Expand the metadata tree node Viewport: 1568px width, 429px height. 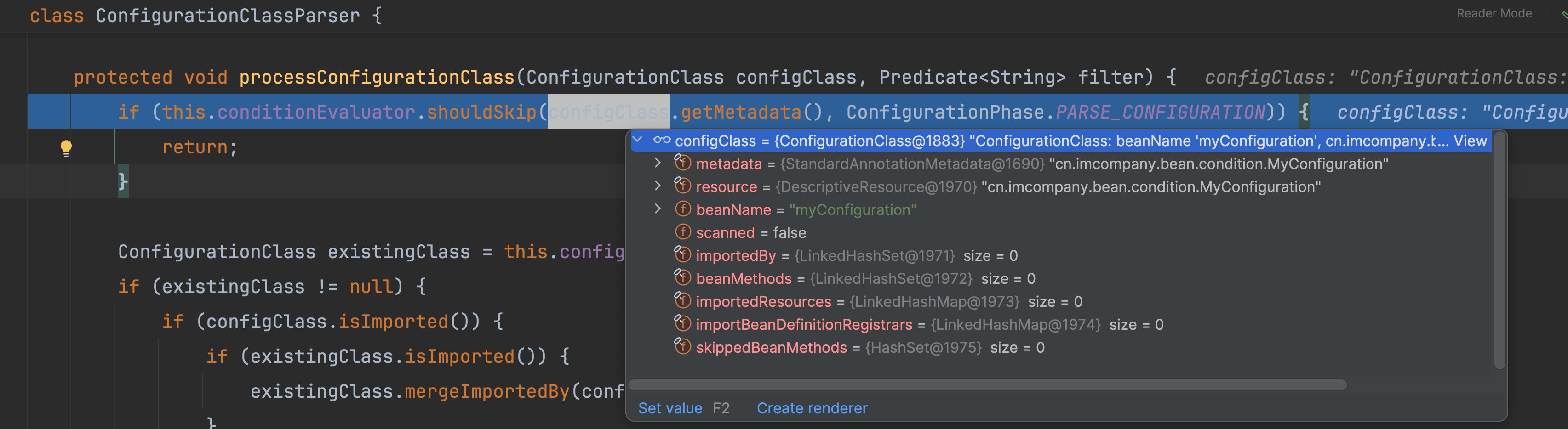658,163
